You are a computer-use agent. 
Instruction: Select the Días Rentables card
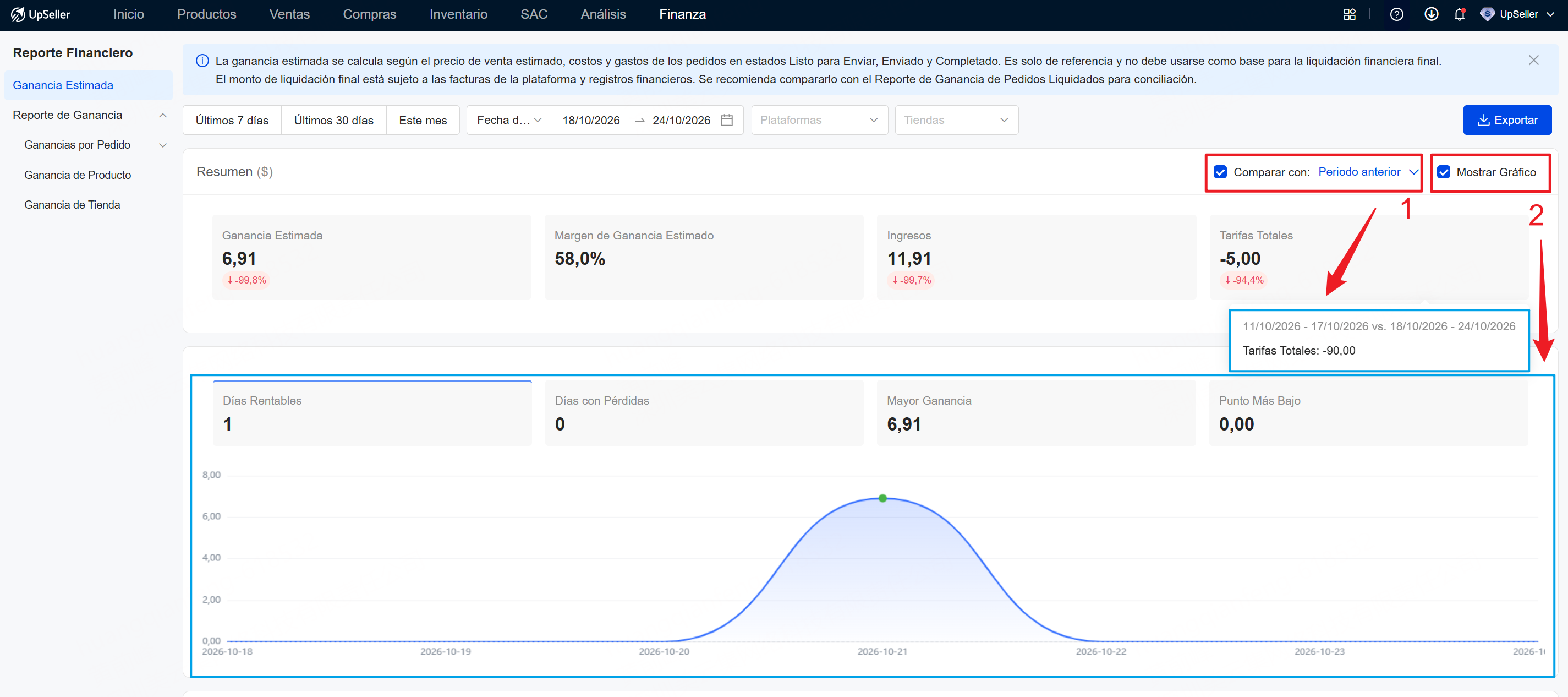372,413
